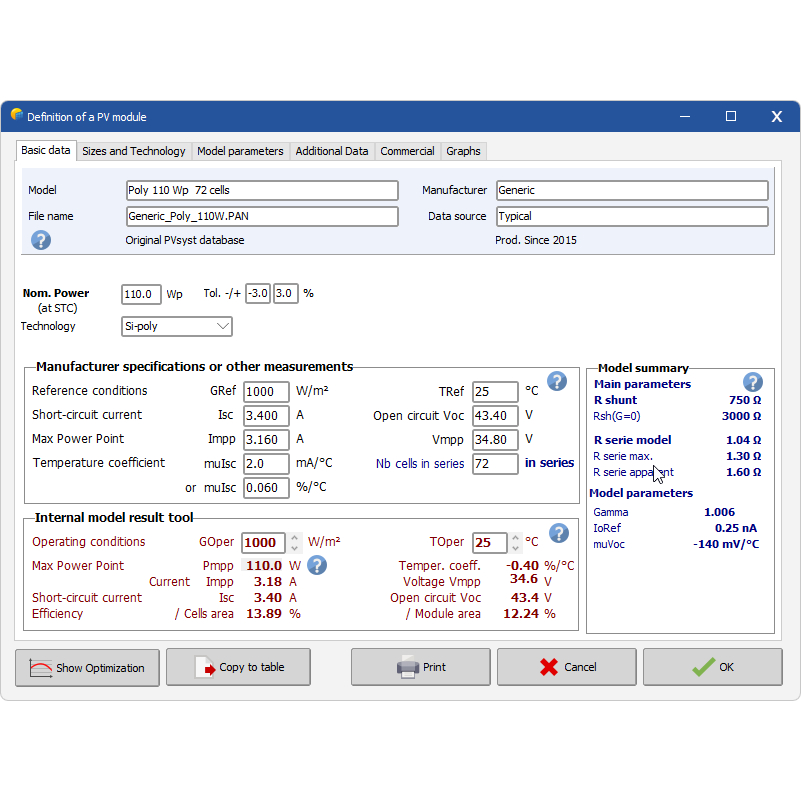The height and width of the screenshot is (801, 801).
Task: Click help icon beside TOper temperature
Action: click(x=559, y=533)
